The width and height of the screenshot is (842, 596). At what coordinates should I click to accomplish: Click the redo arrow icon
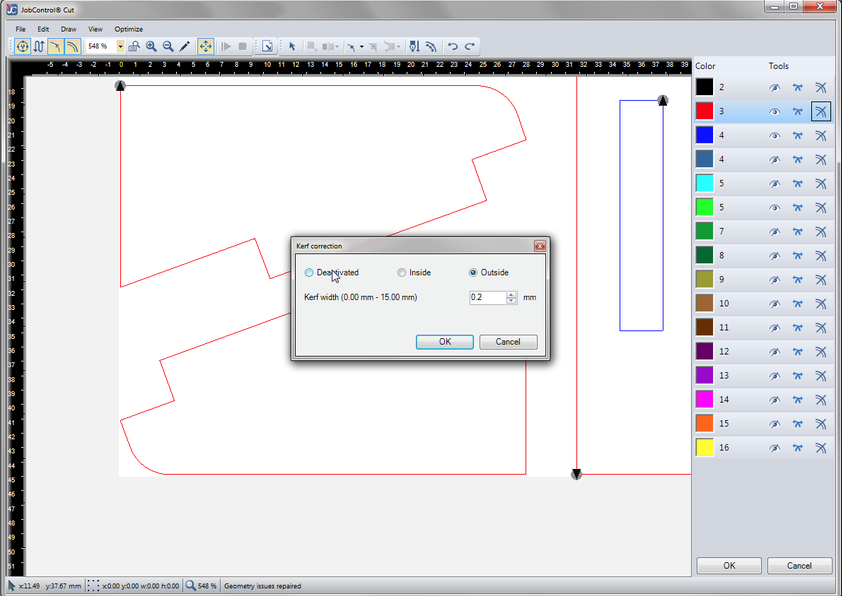coord(469,46)
